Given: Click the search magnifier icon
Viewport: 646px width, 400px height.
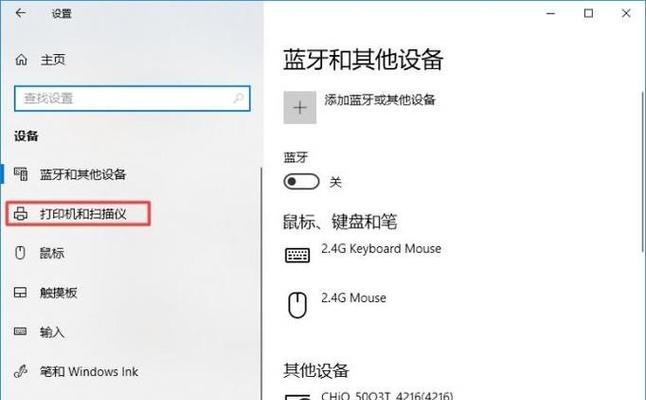Looking at the screenshot, I should (238, 98).
